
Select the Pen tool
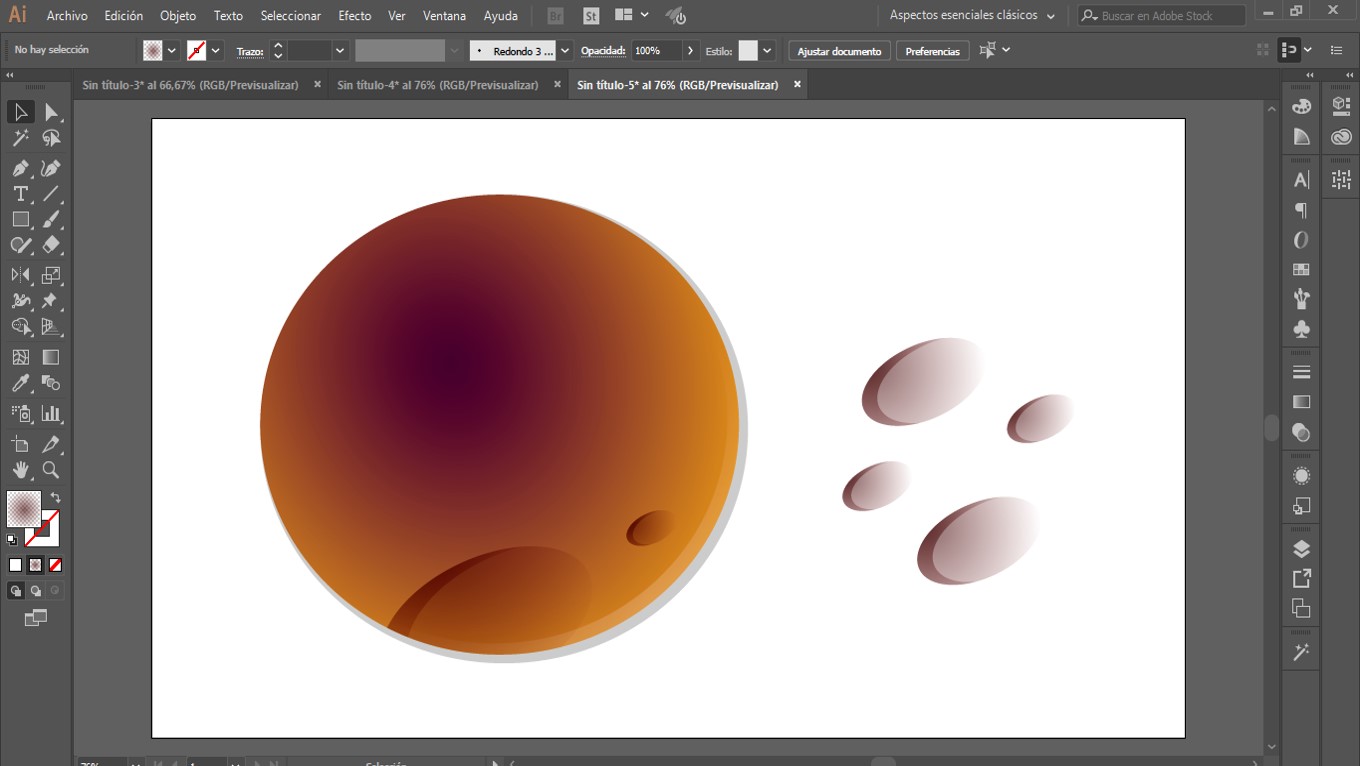point(21,168)
